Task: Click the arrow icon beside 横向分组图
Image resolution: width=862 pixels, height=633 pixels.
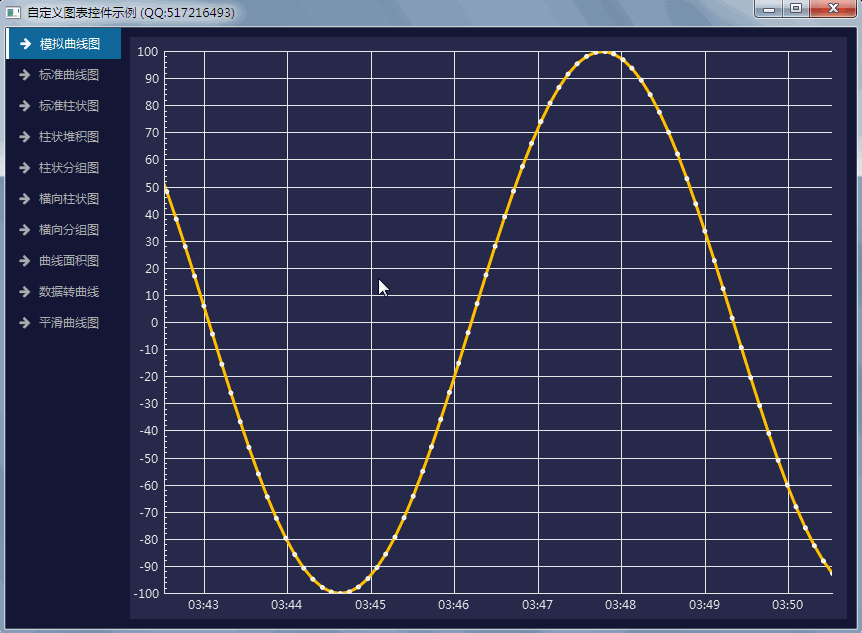Action: point(25,229)
